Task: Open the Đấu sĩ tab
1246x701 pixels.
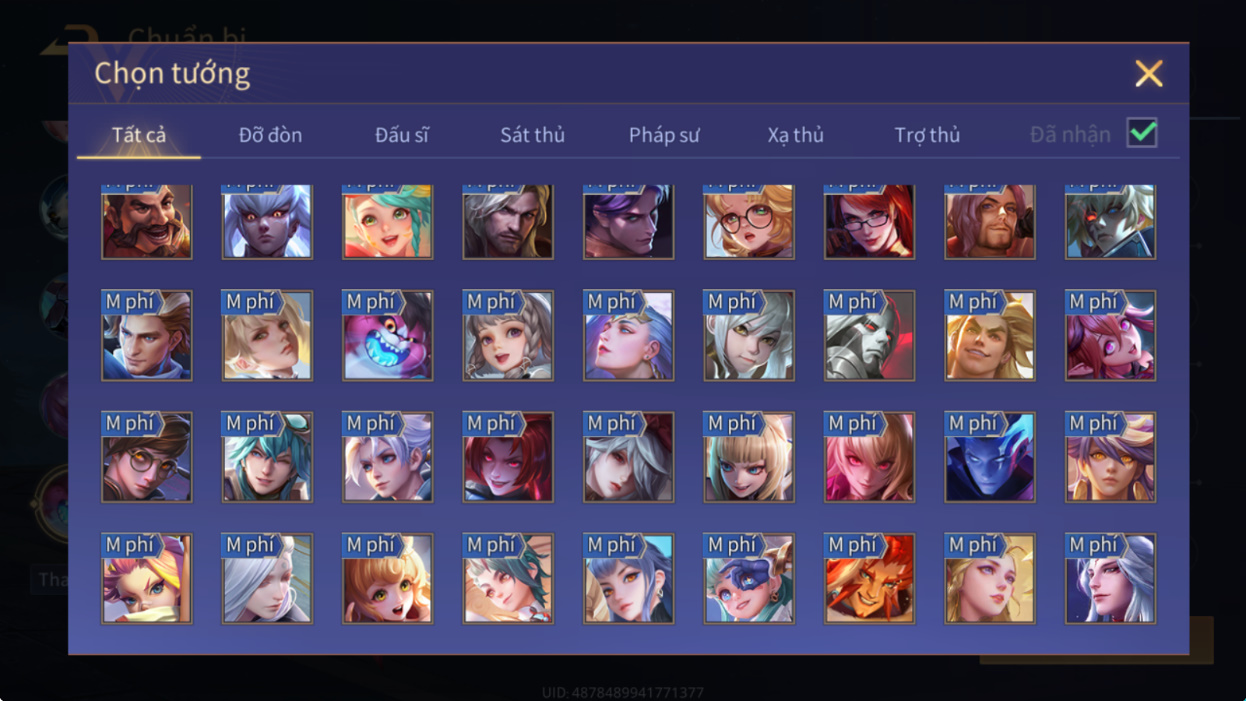Action: click(402, 135)
